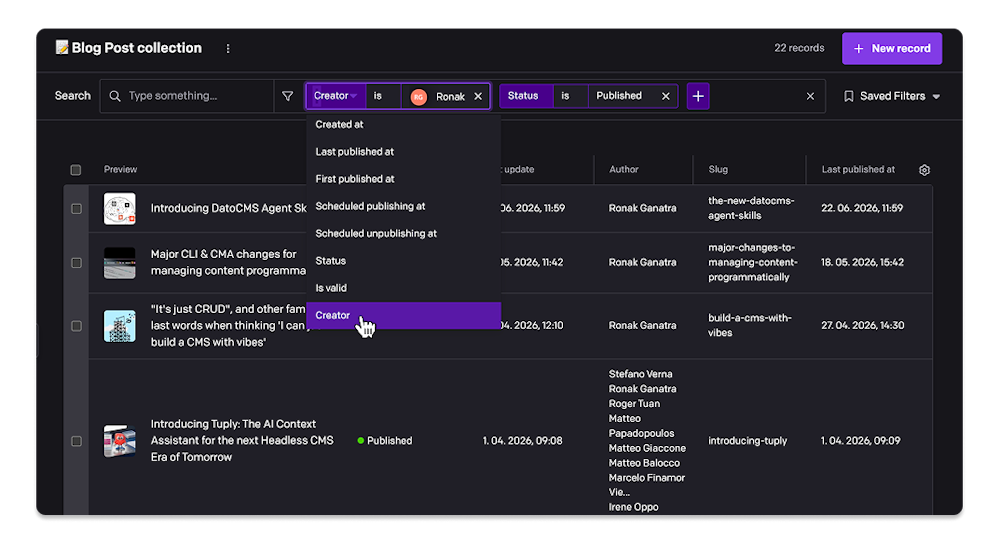Viewport: 1000px width, 543px height.
Task: Select the Major CLI & CMA changes checkbox
Action: click(76, 263)
